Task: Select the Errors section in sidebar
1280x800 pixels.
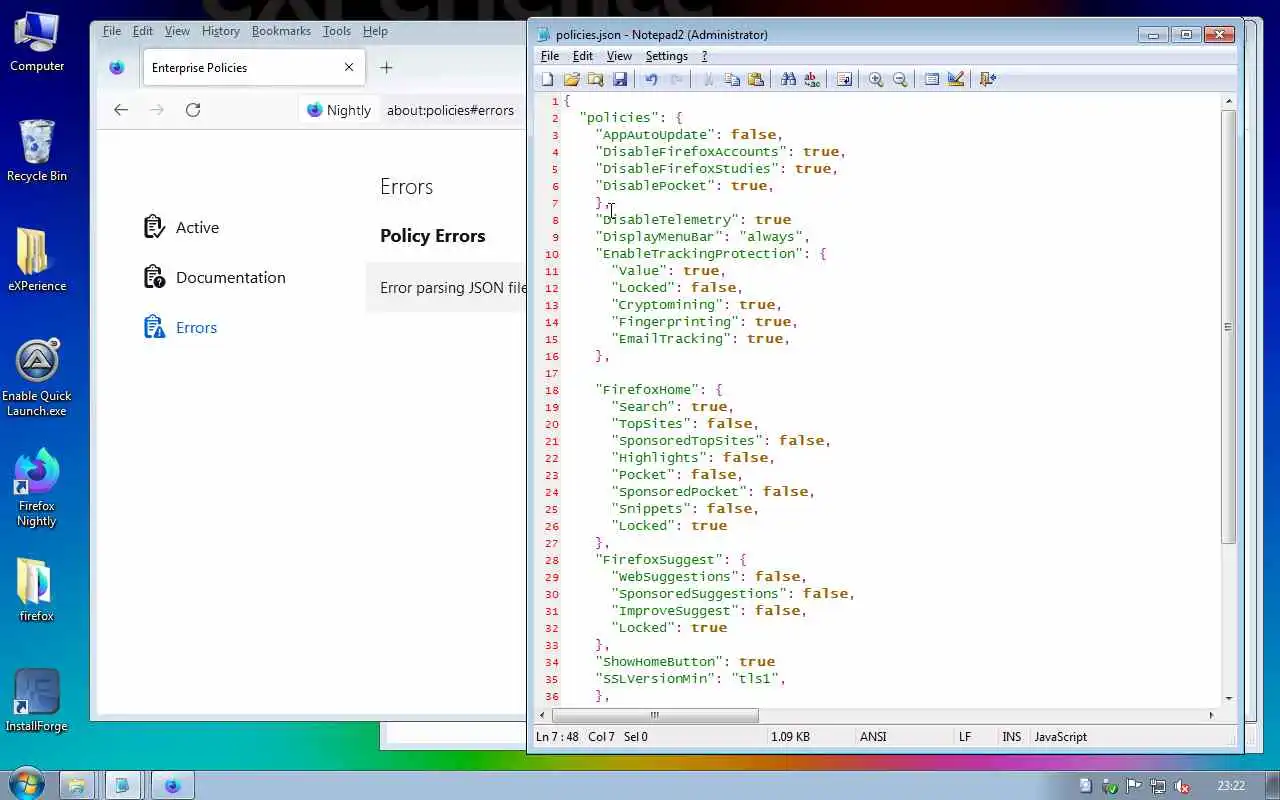Action: click(x=180, y=327)
